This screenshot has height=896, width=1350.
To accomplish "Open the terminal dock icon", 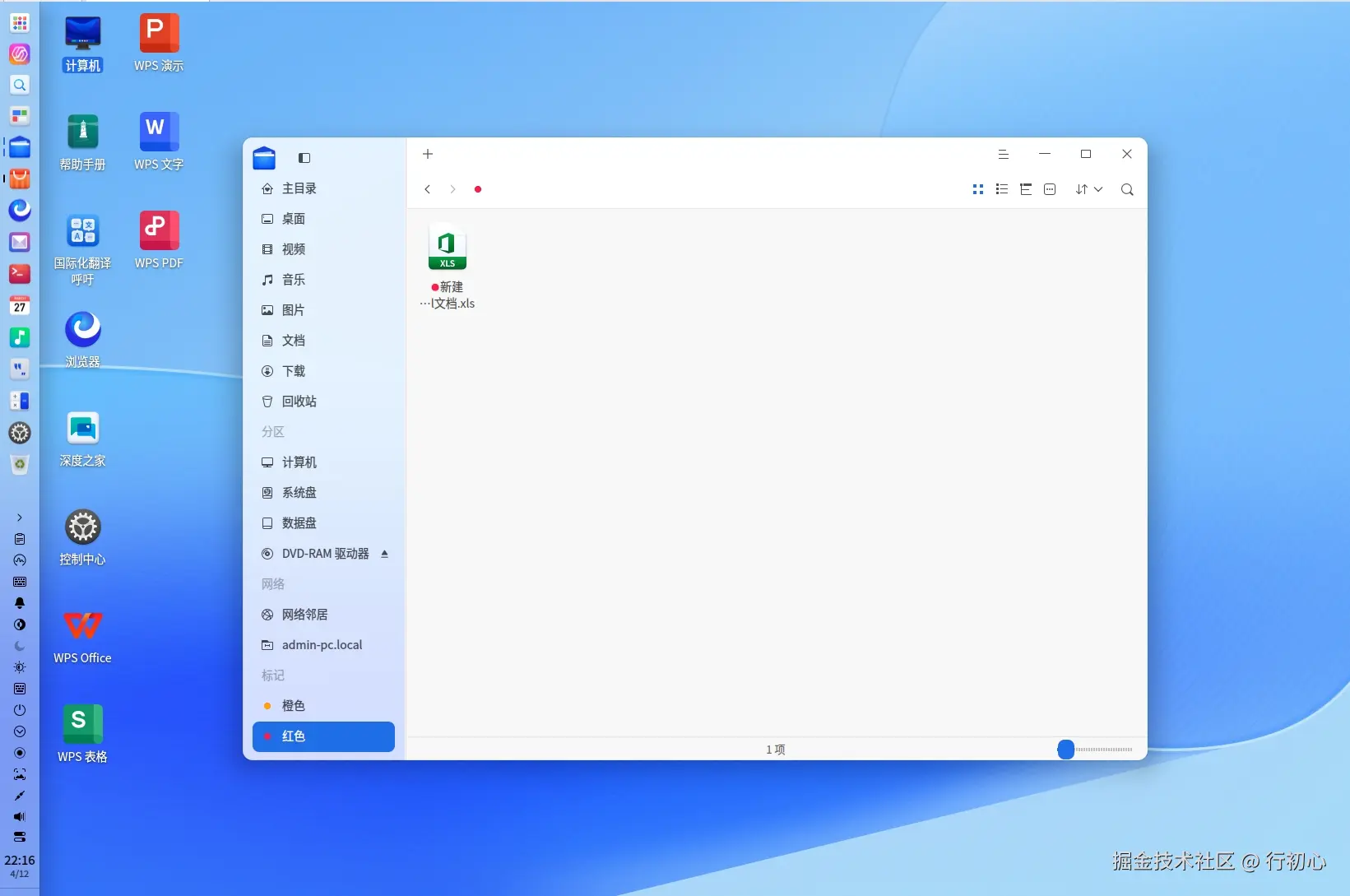I will tap(20, 273).
